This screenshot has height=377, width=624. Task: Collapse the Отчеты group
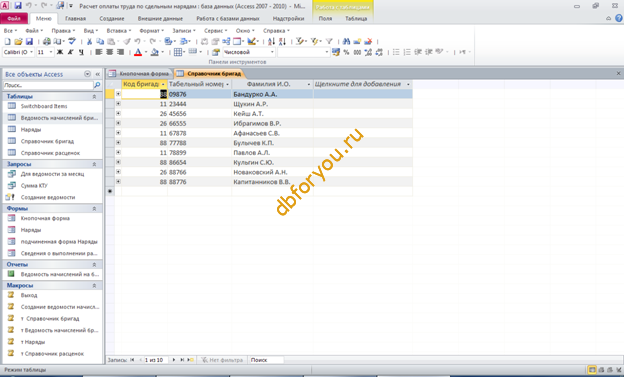(94, 265)
